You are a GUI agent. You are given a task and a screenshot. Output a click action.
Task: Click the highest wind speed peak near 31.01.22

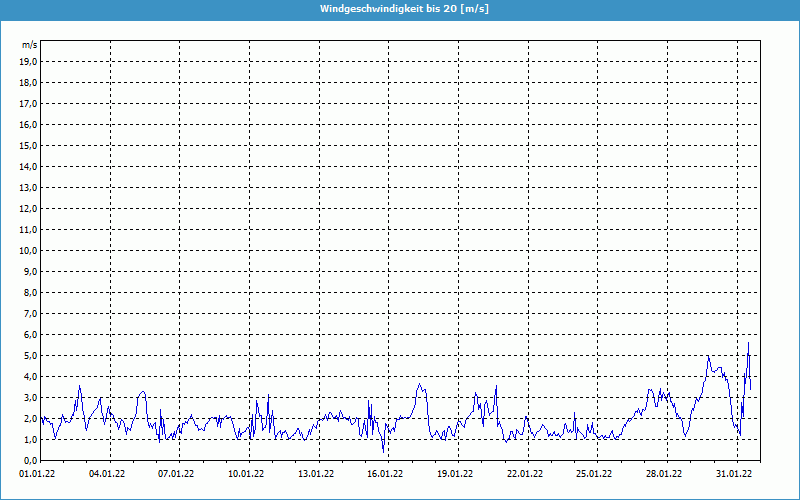pyautogui.click(x=748, y=343)
